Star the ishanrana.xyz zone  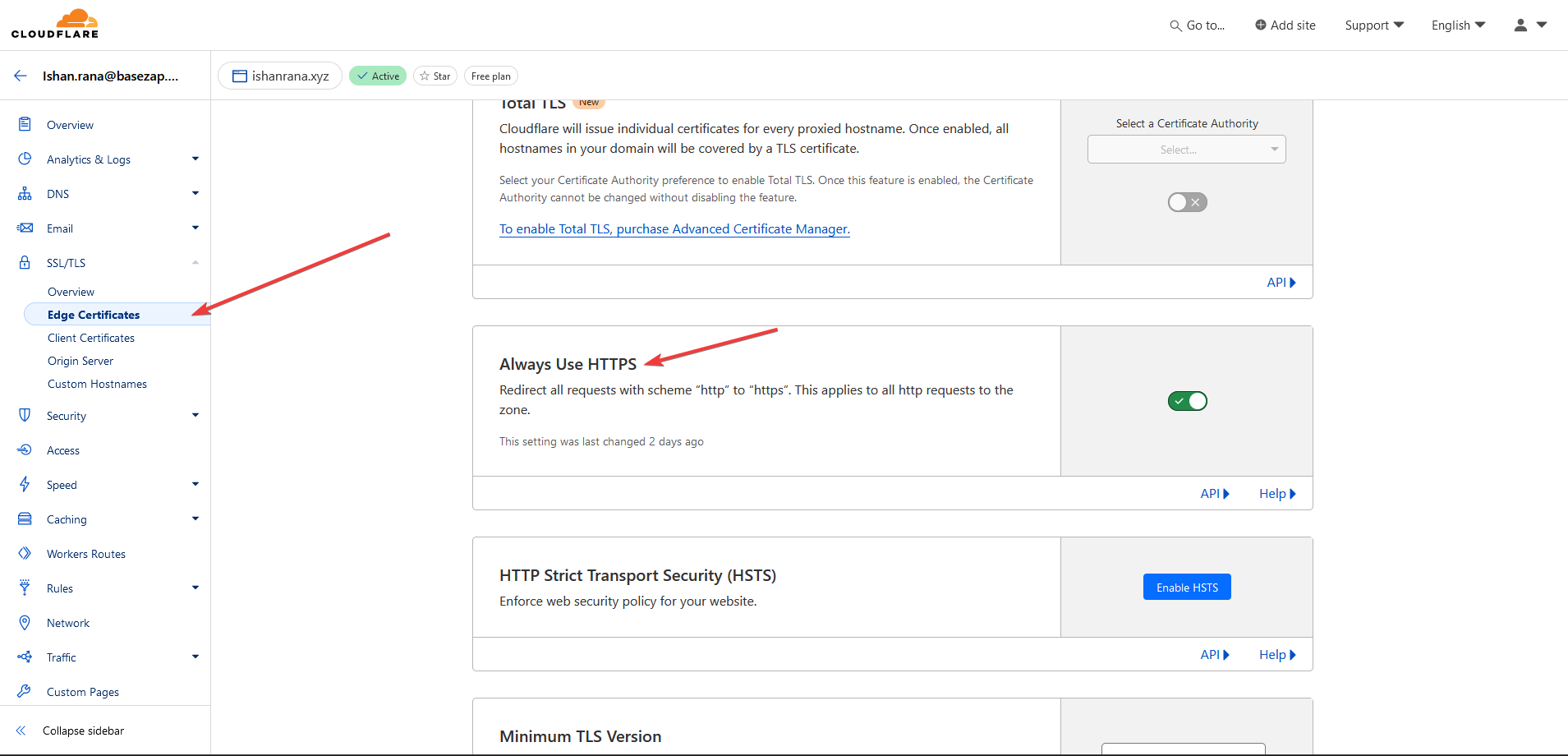tap(435, 75)
